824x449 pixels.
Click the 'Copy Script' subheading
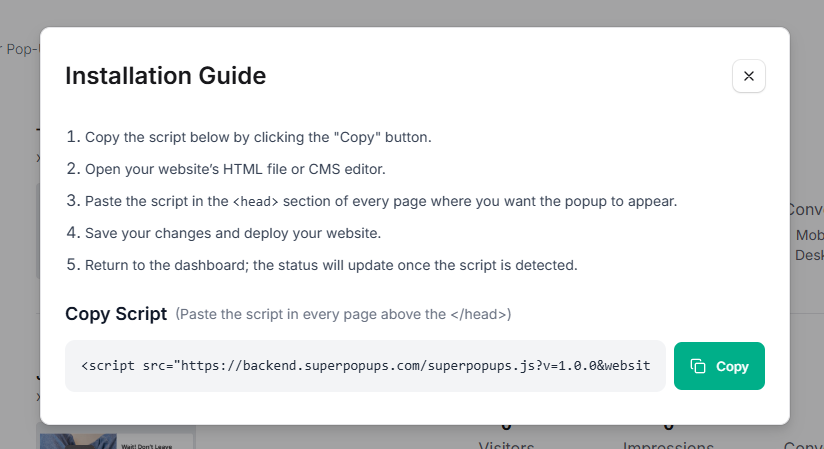[x=116, y=314]
